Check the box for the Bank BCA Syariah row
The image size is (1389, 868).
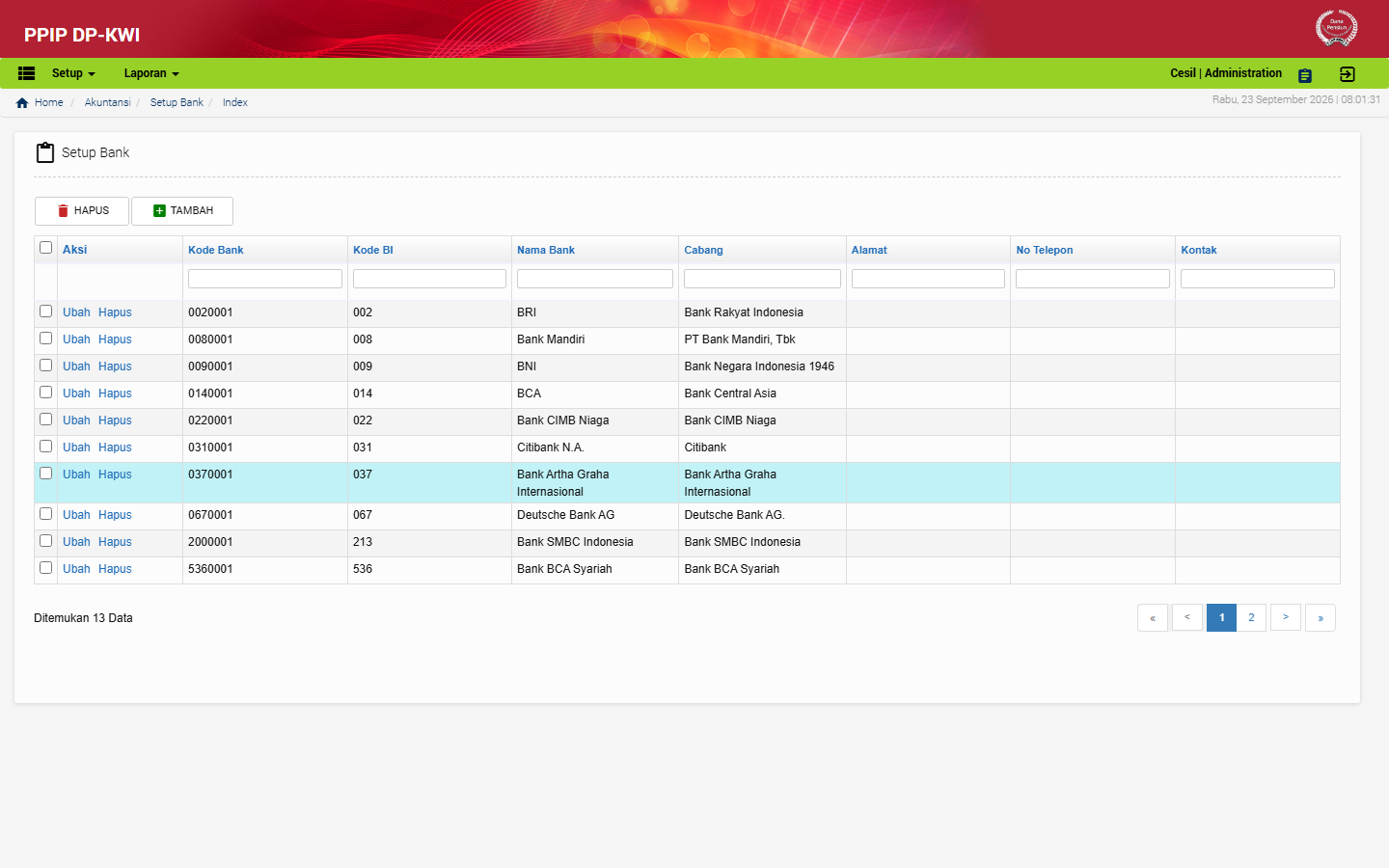[45, 567]
